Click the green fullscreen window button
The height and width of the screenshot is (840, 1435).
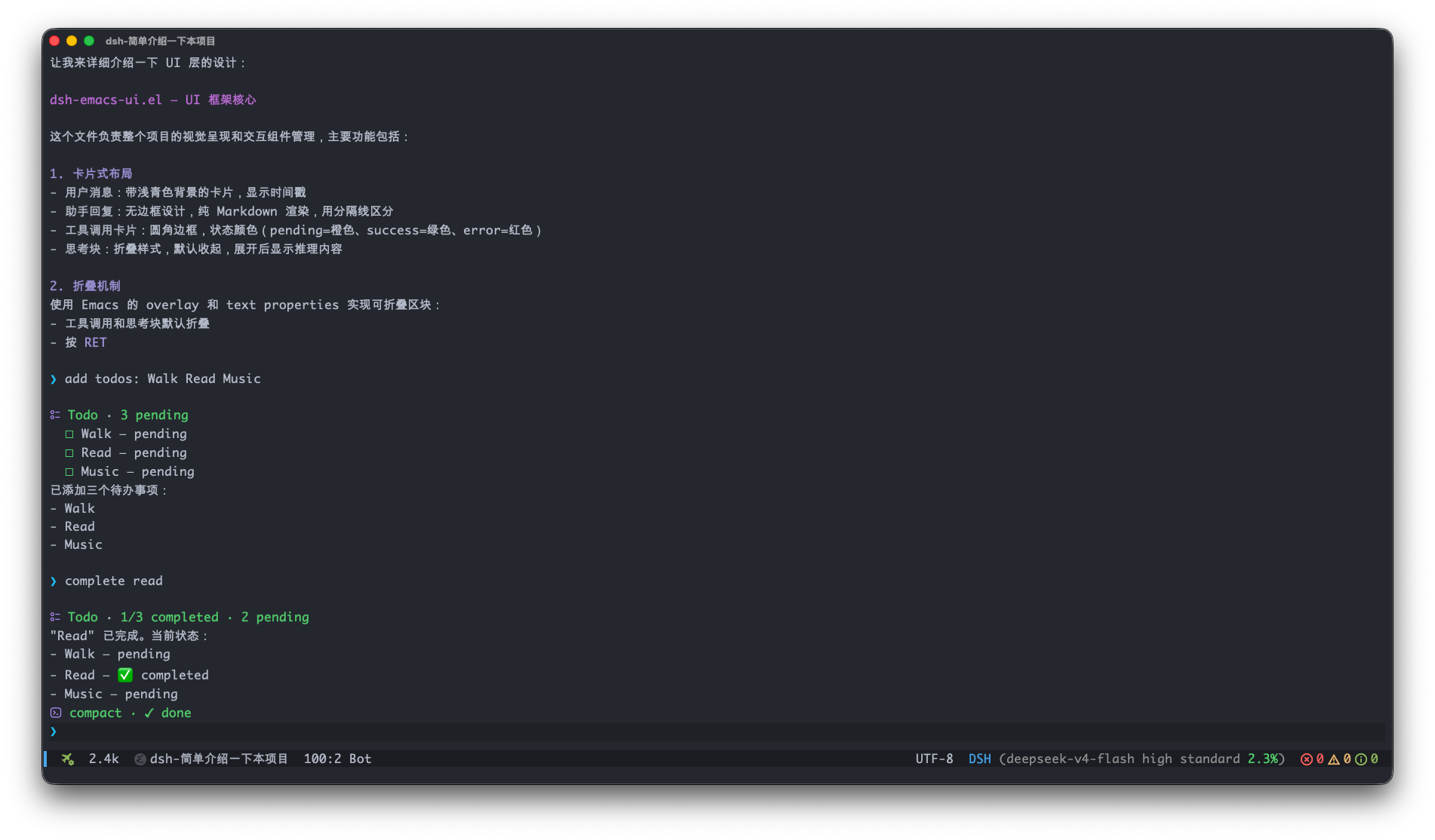coord(89,41)
